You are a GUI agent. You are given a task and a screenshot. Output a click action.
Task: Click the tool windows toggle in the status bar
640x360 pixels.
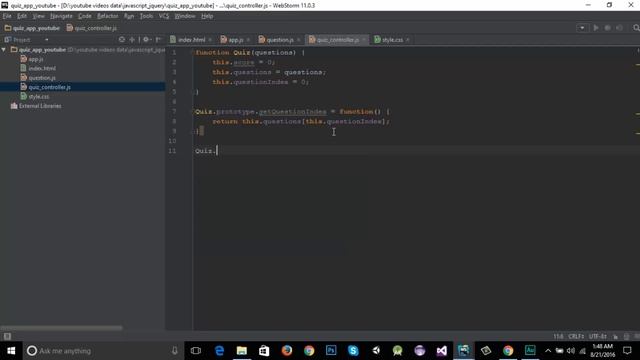pyautogui.click(x=7, y=336)
